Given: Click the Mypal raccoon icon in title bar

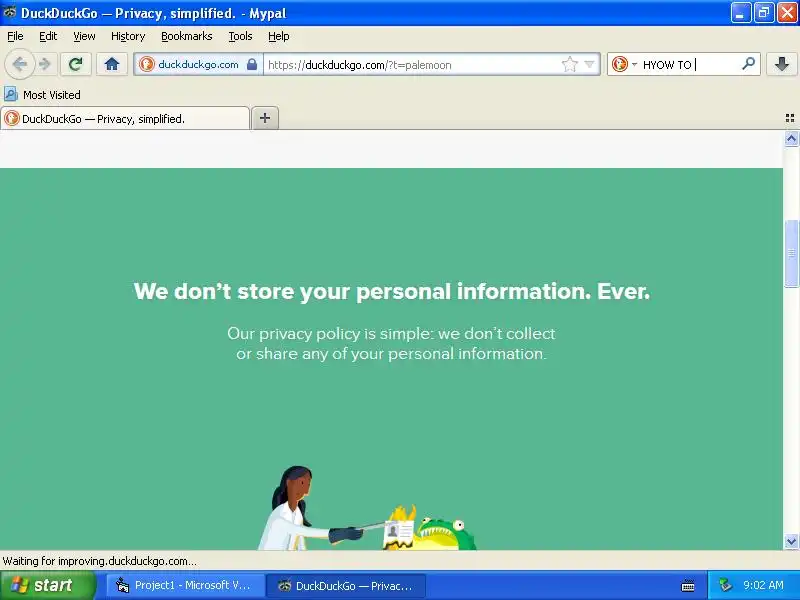Looking at the screenshot, I should click(x=9, y=12).
